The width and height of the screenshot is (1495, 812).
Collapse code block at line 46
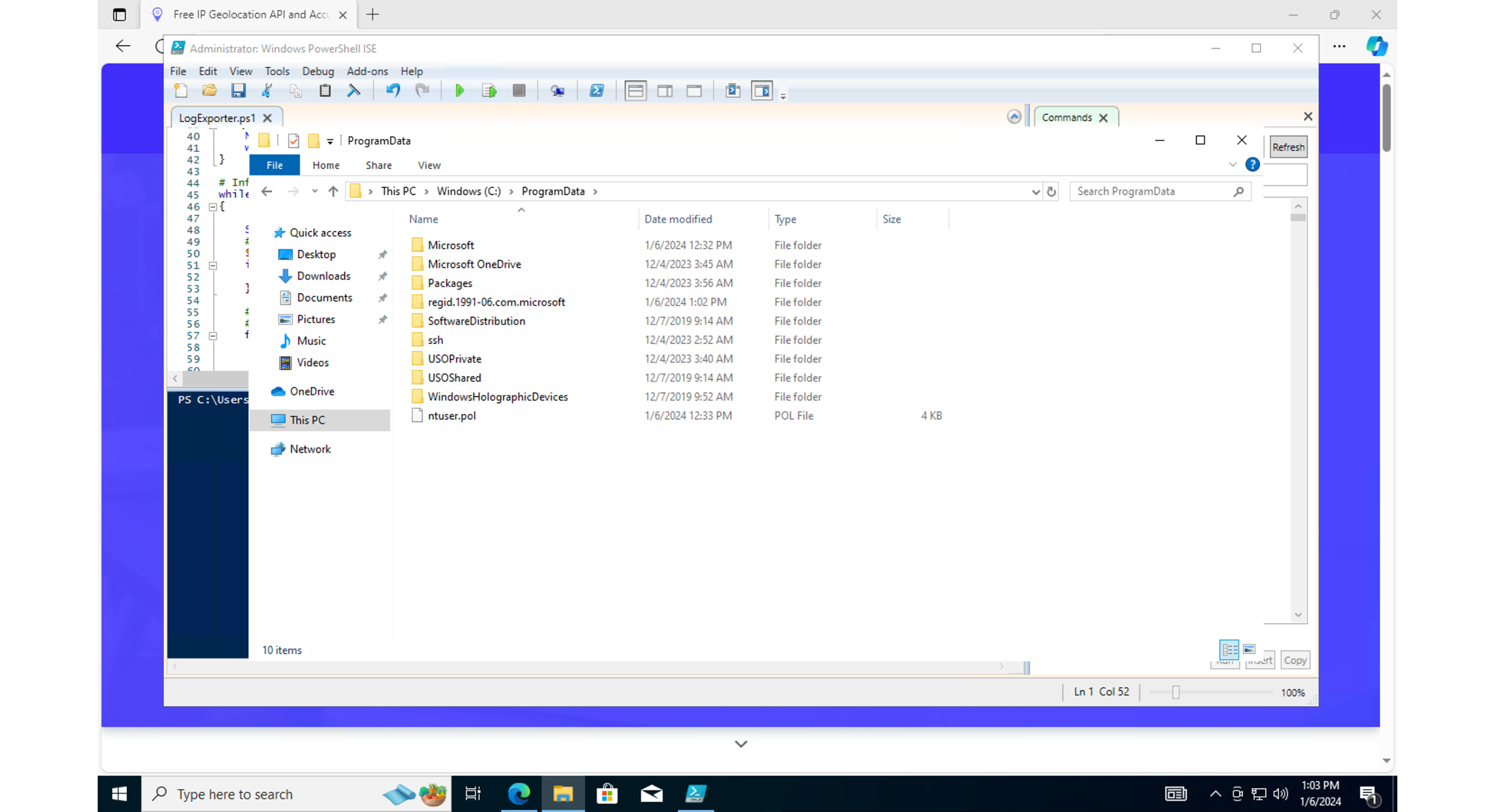coord(213,207)
